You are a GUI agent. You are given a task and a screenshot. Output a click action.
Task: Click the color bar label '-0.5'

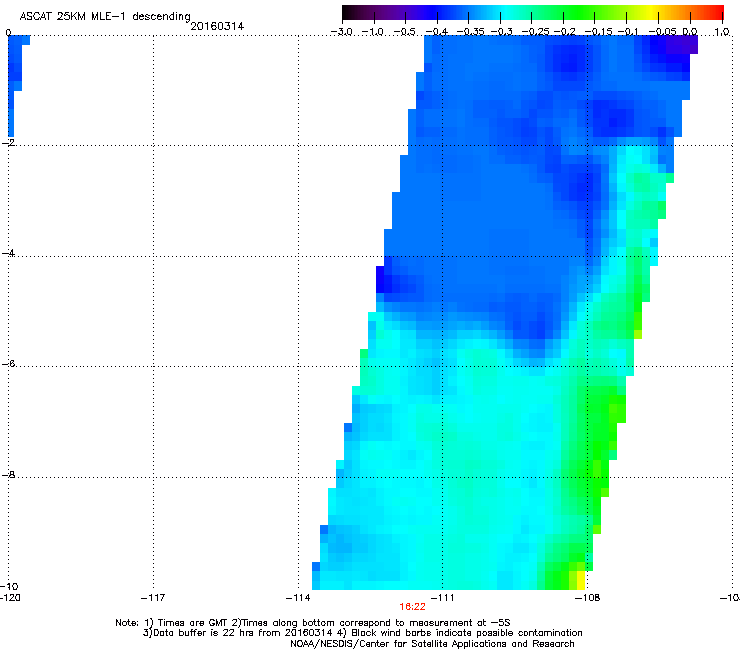click(405, 32)
